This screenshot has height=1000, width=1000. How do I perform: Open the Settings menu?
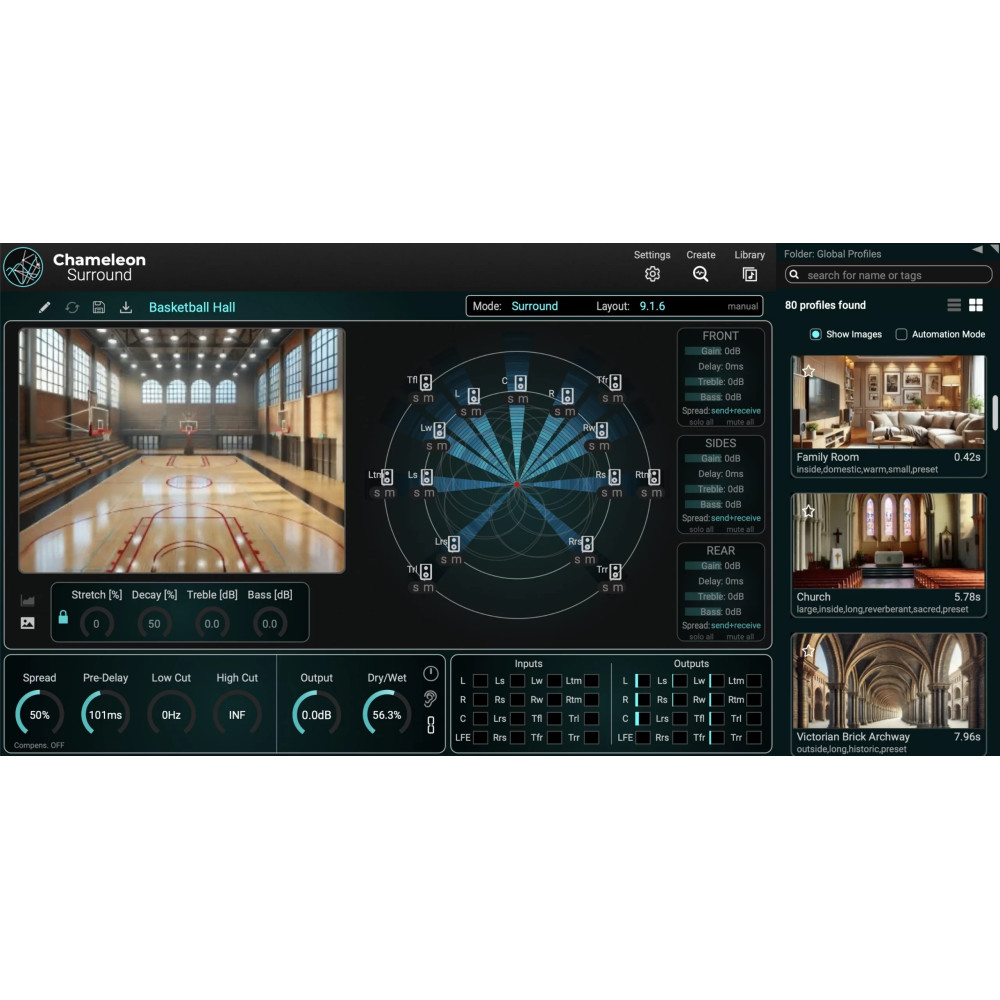click(x=652, y=273)
